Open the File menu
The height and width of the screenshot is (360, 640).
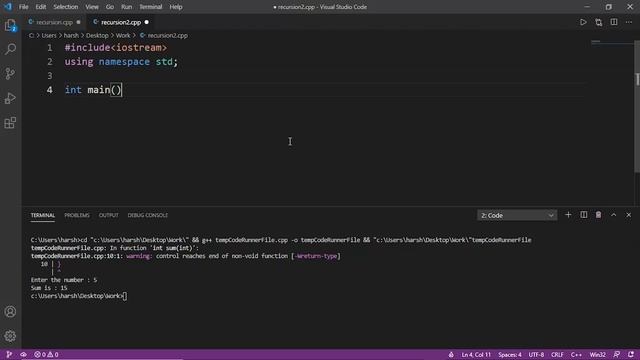click(x=24, y=7)
